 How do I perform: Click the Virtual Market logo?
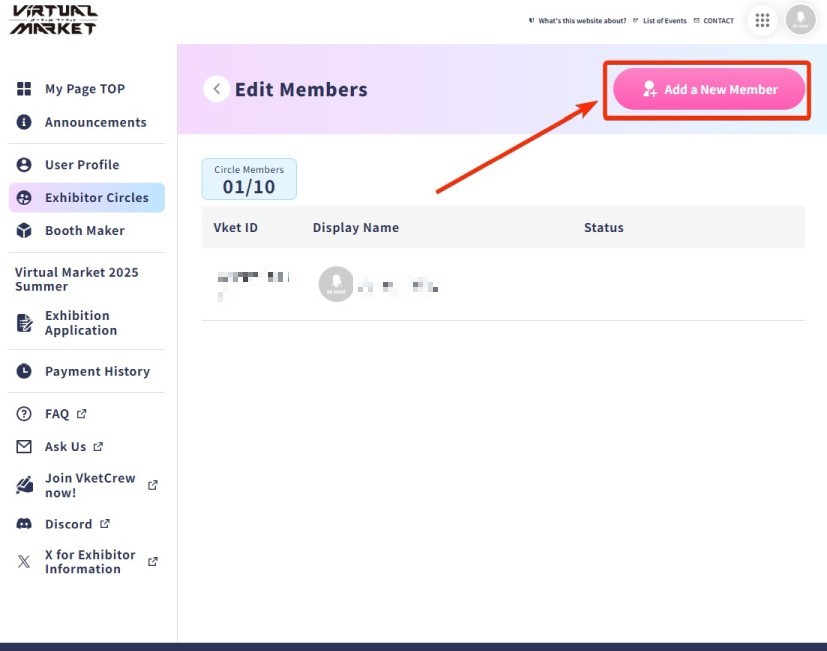54,20
